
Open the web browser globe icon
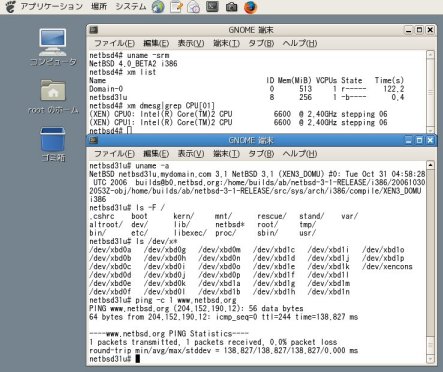click(158, 7)
